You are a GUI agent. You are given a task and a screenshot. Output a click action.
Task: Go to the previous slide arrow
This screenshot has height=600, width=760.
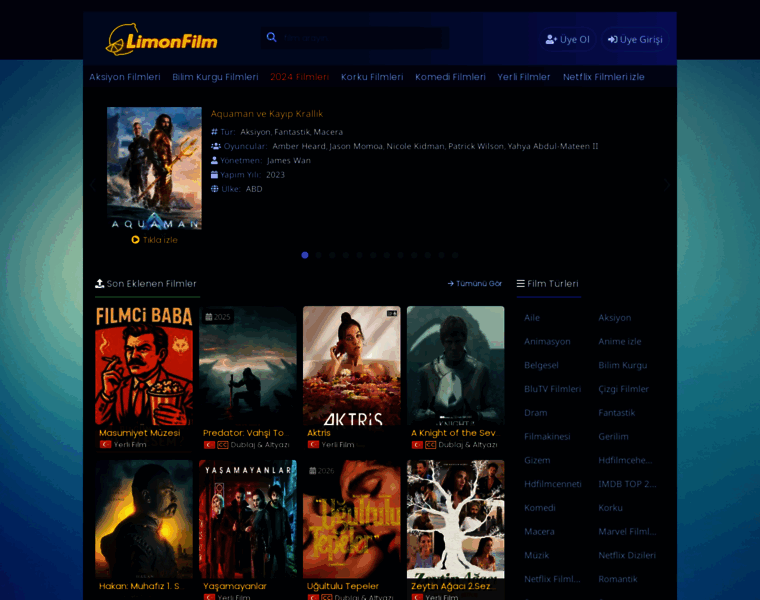coord(94,185)
